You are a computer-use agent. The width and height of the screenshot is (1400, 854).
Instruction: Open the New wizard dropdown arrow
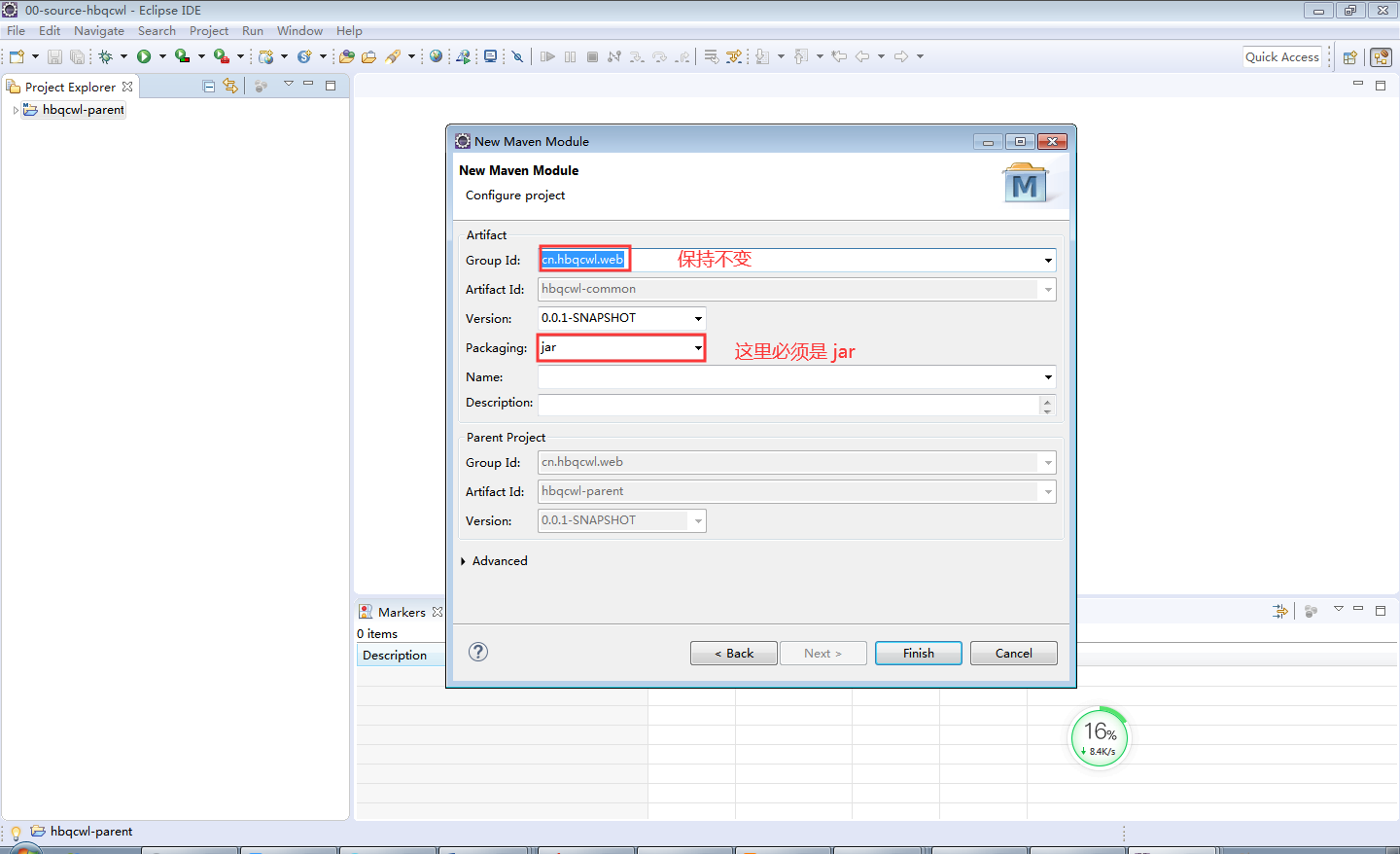pos(35,56)
